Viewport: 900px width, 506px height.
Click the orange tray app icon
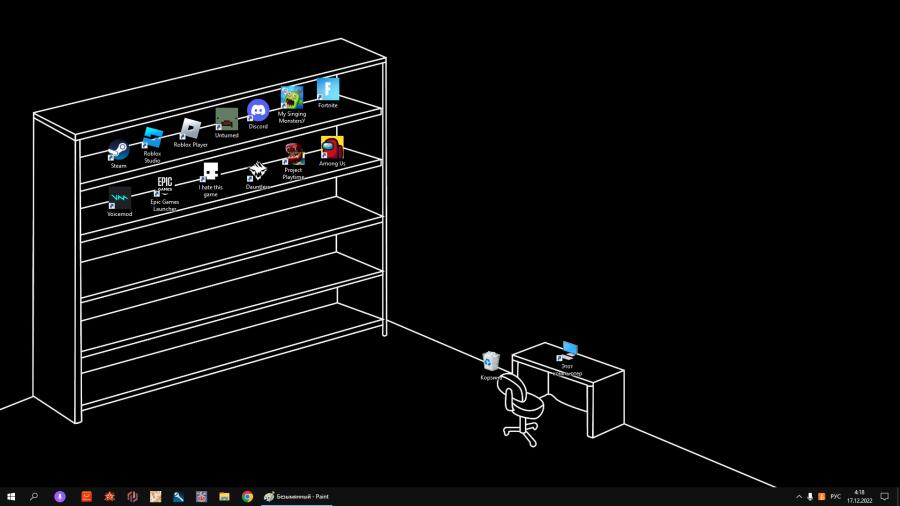821,496
